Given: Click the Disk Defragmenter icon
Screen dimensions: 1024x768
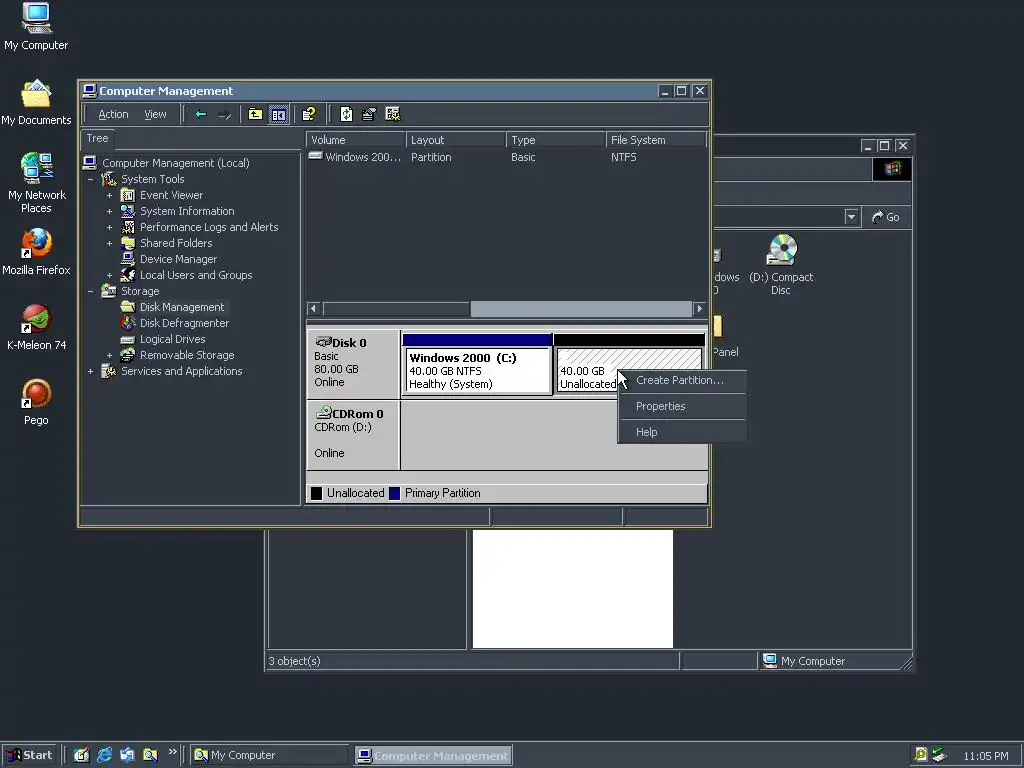Looking at the screenshot, I should [128, 323].
